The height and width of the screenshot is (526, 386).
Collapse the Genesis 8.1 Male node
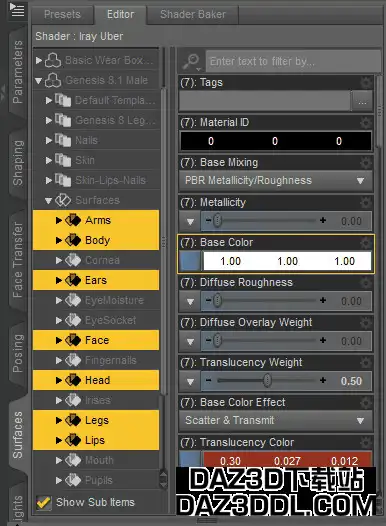click(39, 81)
